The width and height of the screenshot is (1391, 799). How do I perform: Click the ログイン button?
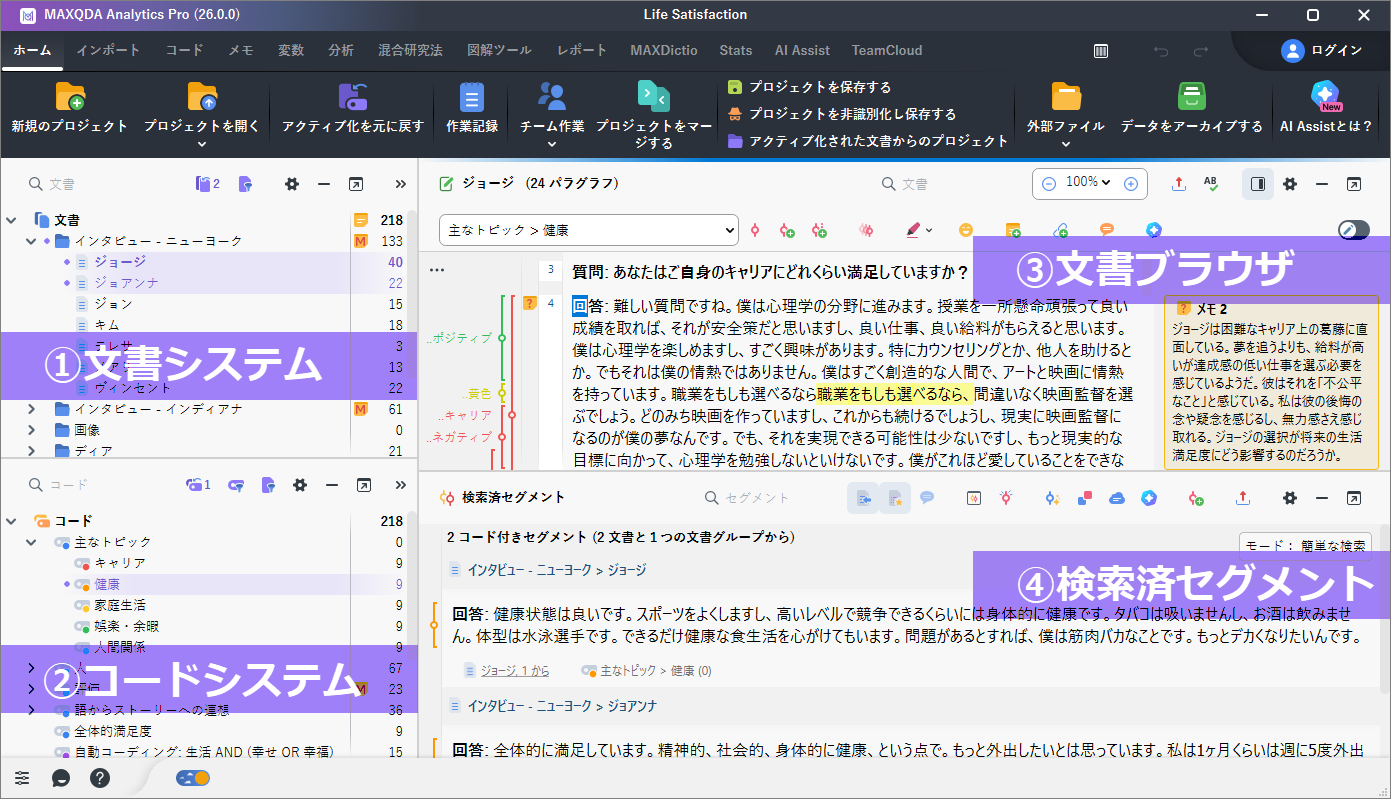pyautogui.click(x=1322, y=50)
